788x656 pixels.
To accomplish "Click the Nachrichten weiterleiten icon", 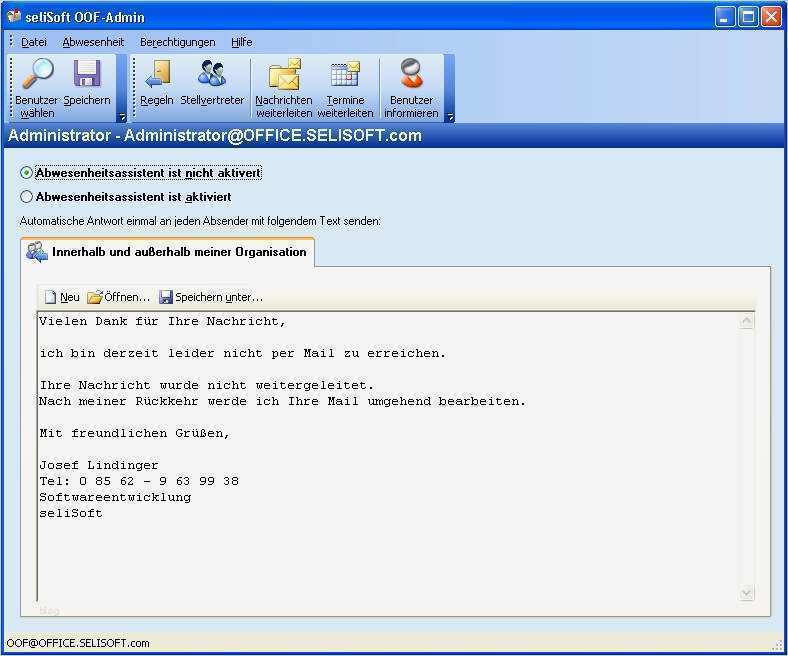I will pos(284,74).
